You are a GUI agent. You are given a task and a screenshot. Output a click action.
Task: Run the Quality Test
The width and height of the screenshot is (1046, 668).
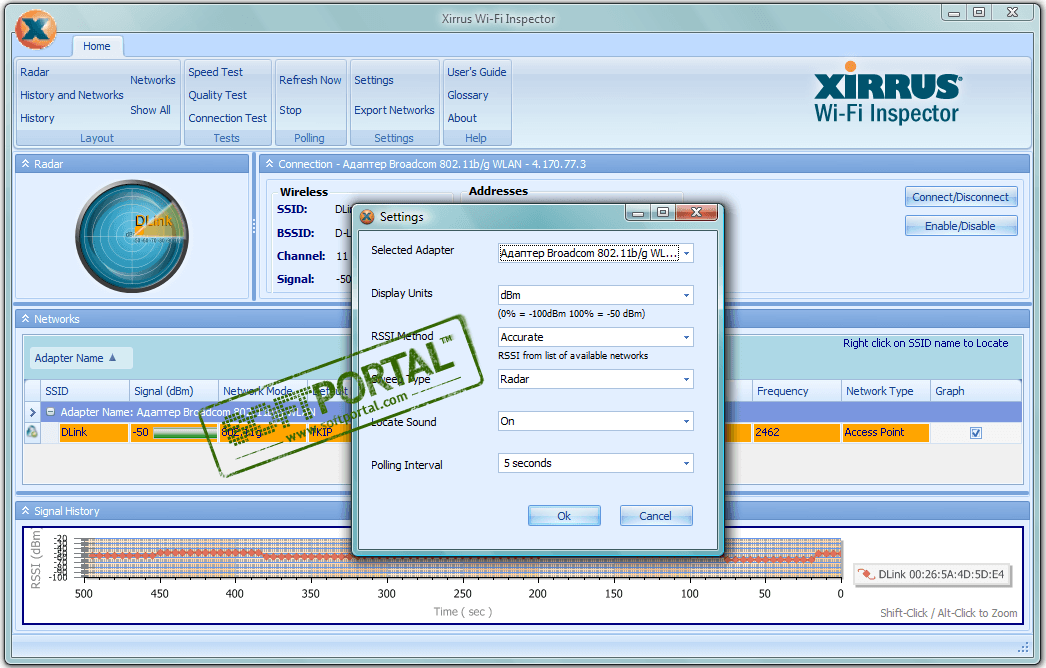[217, 95]
